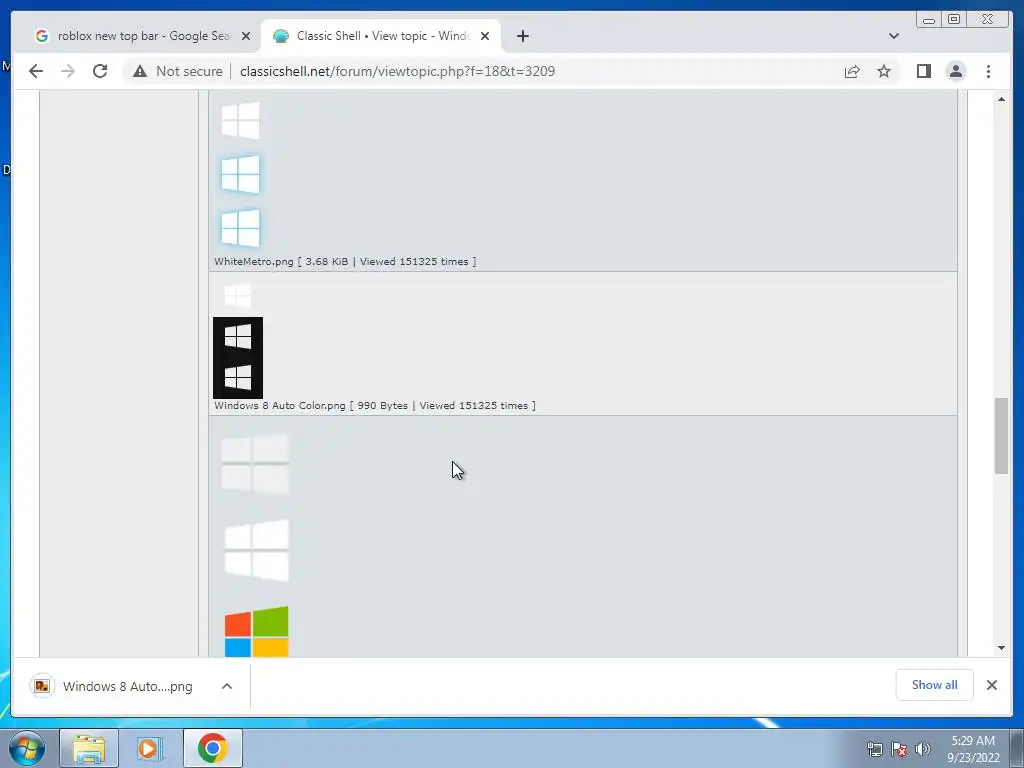Click the taskbar clock showing 5:29 AM
This screenshot has width=1024, height=768.
[x=973, y=749]
